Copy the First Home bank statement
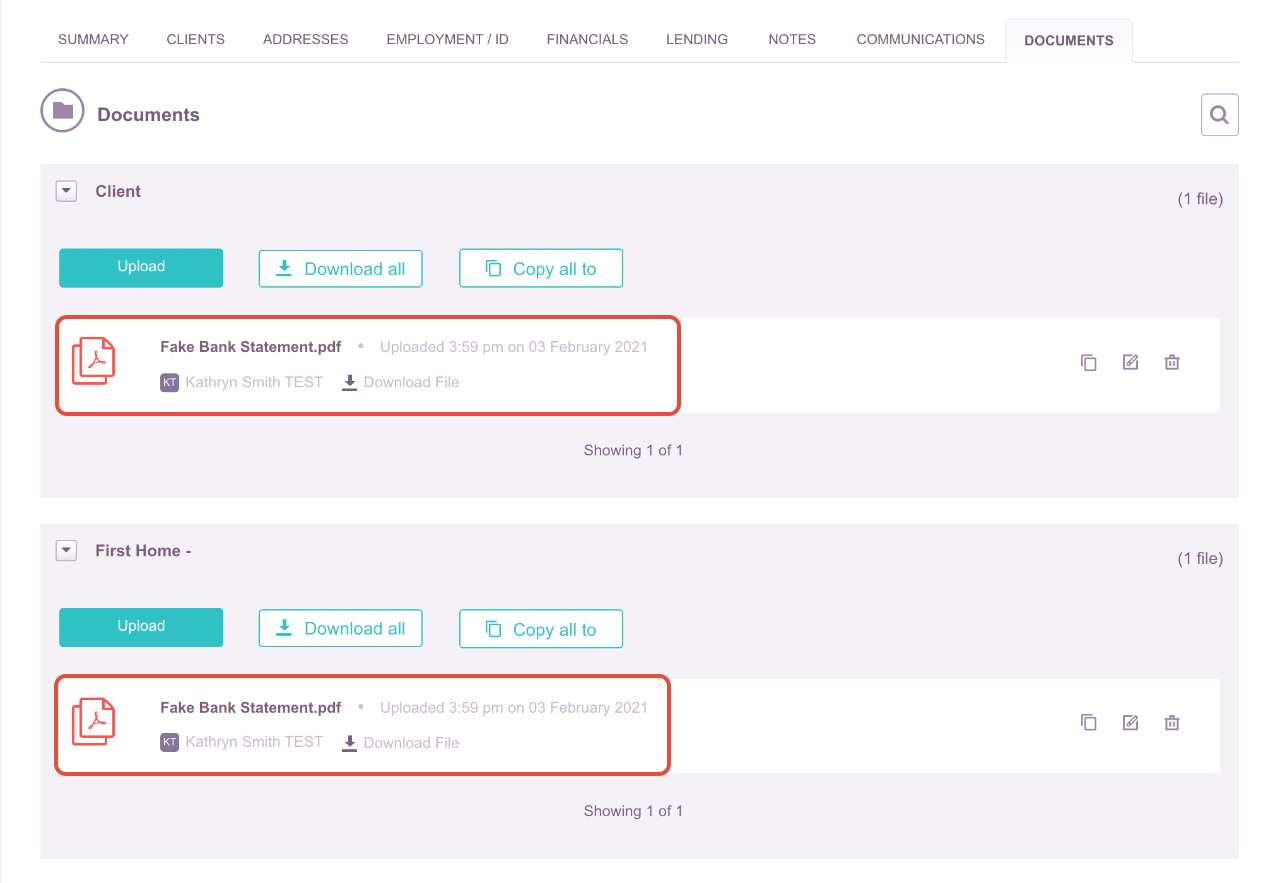This screenshot has width=1273, height=883. (1088, 722)
